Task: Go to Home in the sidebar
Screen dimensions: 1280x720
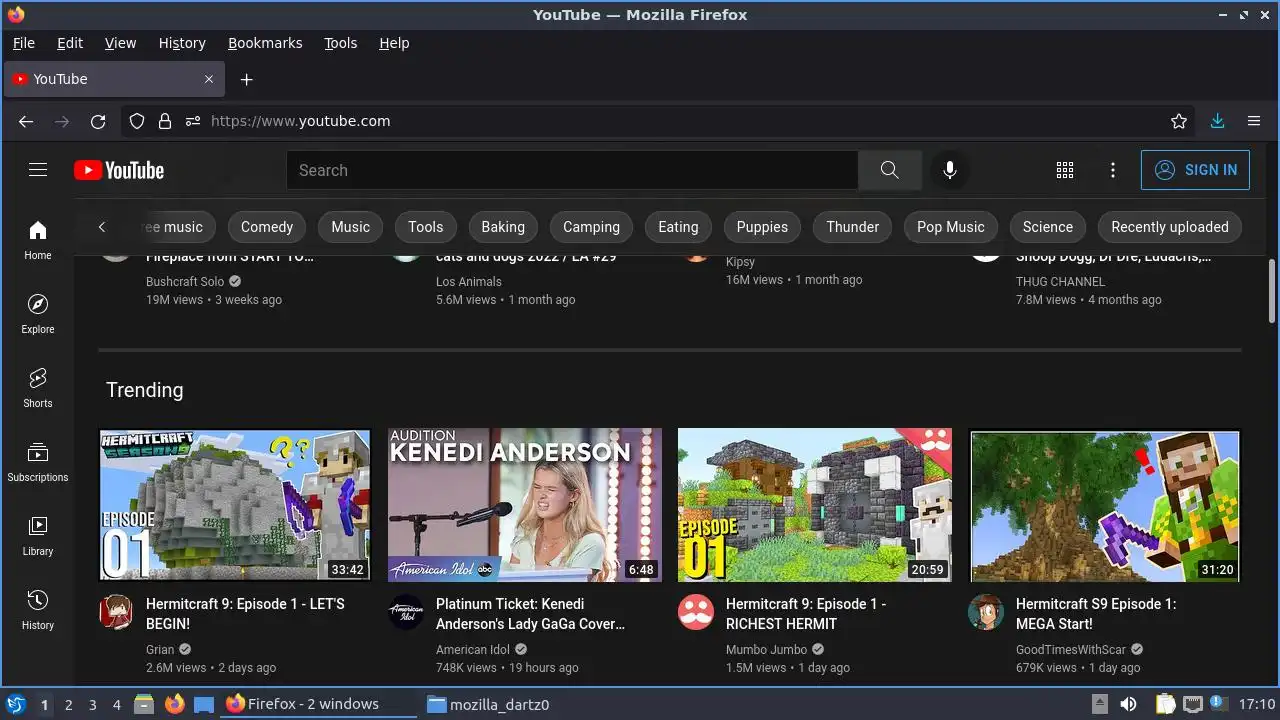Action: click(38, 240)
